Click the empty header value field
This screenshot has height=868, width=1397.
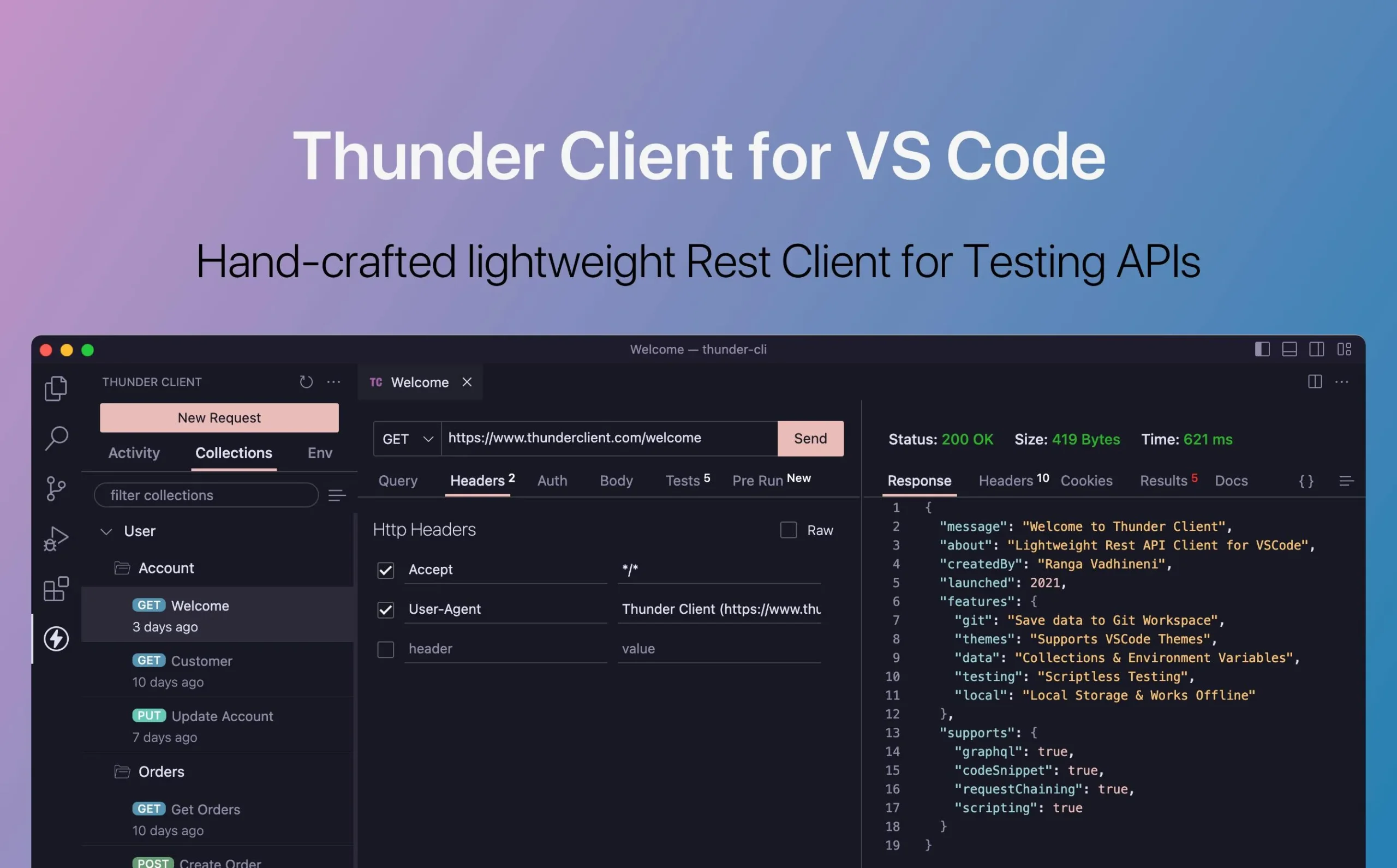coord(719,649)
